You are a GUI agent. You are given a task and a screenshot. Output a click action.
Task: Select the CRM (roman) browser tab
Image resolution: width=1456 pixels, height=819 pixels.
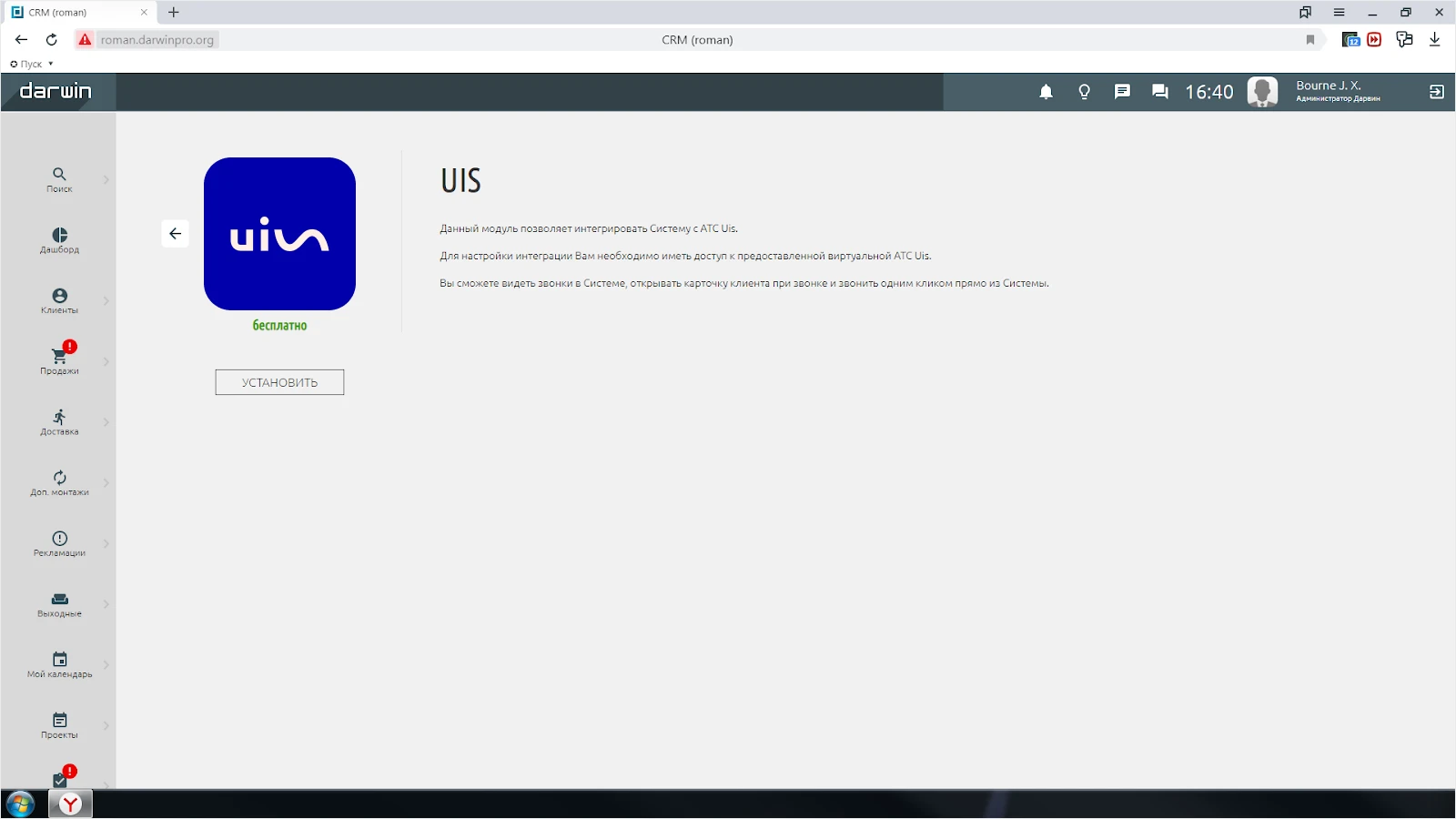(79, 13)
